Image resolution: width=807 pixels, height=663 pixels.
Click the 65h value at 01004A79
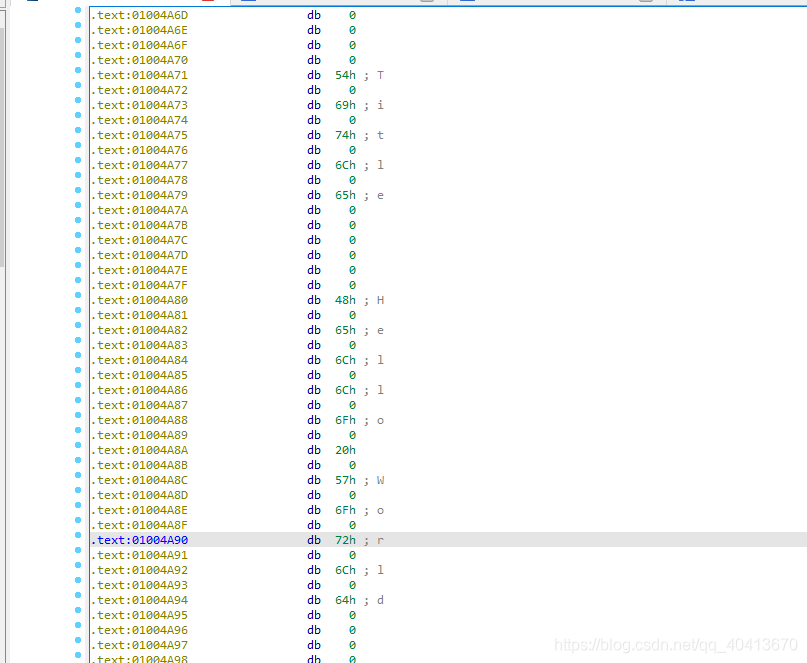(345, 195)
